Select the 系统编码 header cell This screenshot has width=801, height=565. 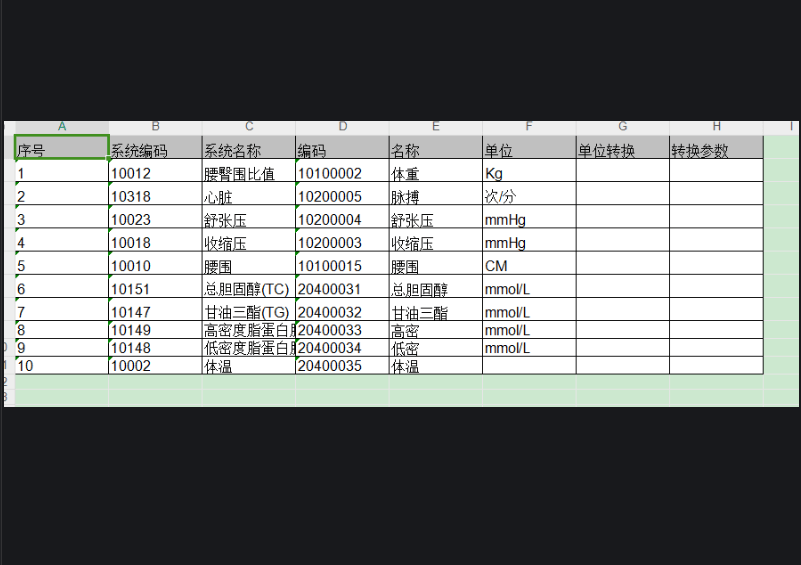[155, 151]
